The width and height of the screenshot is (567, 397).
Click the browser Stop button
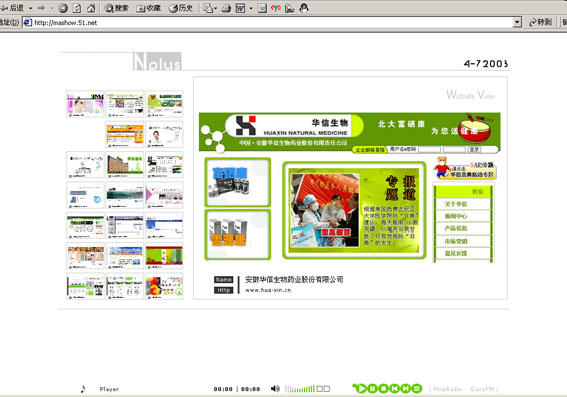(x=63, y=8)
